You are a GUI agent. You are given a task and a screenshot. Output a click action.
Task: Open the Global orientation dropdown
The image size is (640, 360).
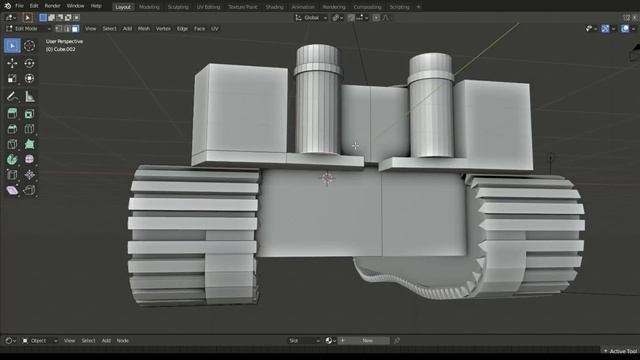tap(311, 18)
